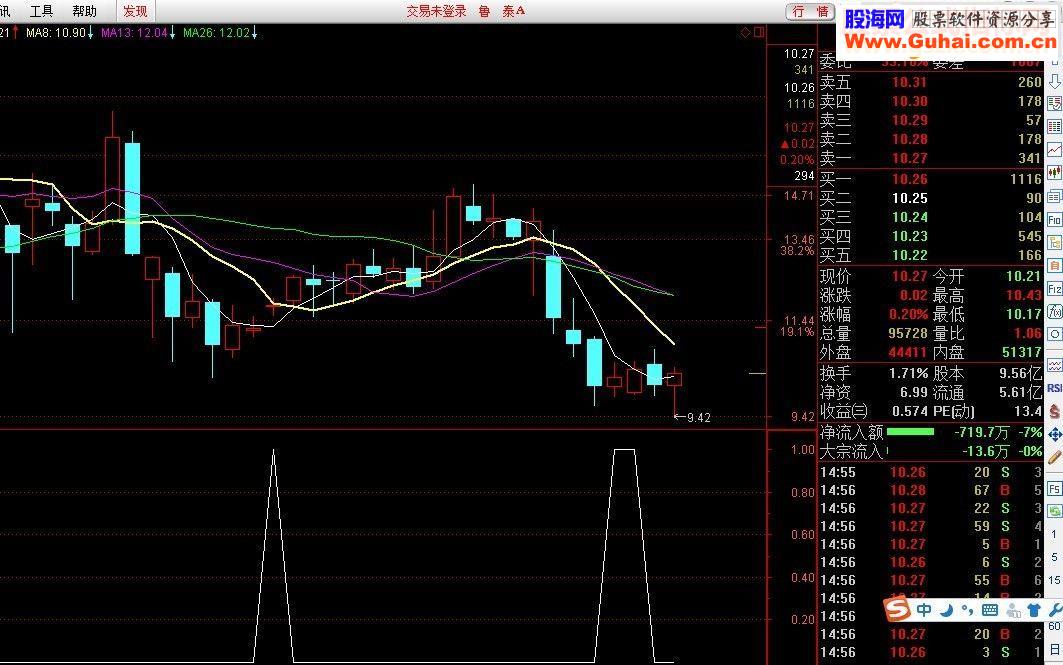Open the 发现 tab
Viewport: 1063px width, 665px height.
pos(136,11)
